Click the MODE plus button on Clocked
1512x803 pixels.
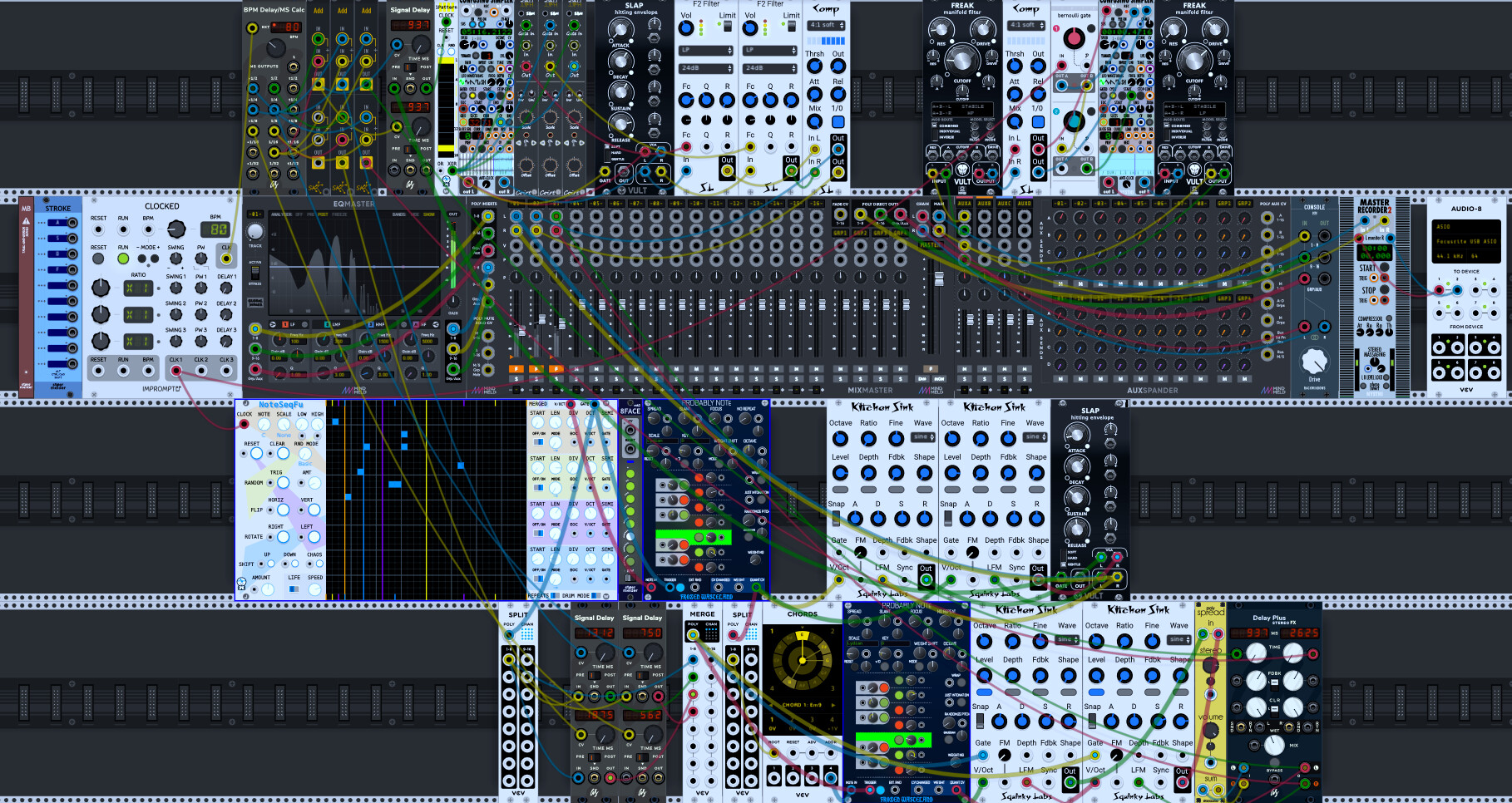tap(155, 259)
